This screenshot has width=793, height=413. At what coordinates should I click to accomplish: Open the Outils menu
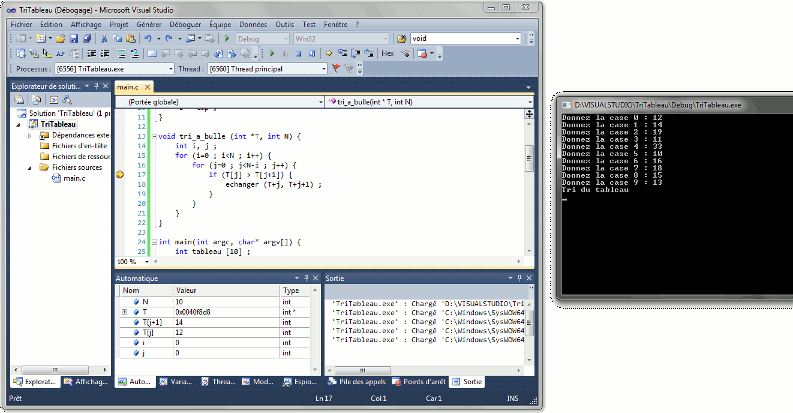coord(285,24)
